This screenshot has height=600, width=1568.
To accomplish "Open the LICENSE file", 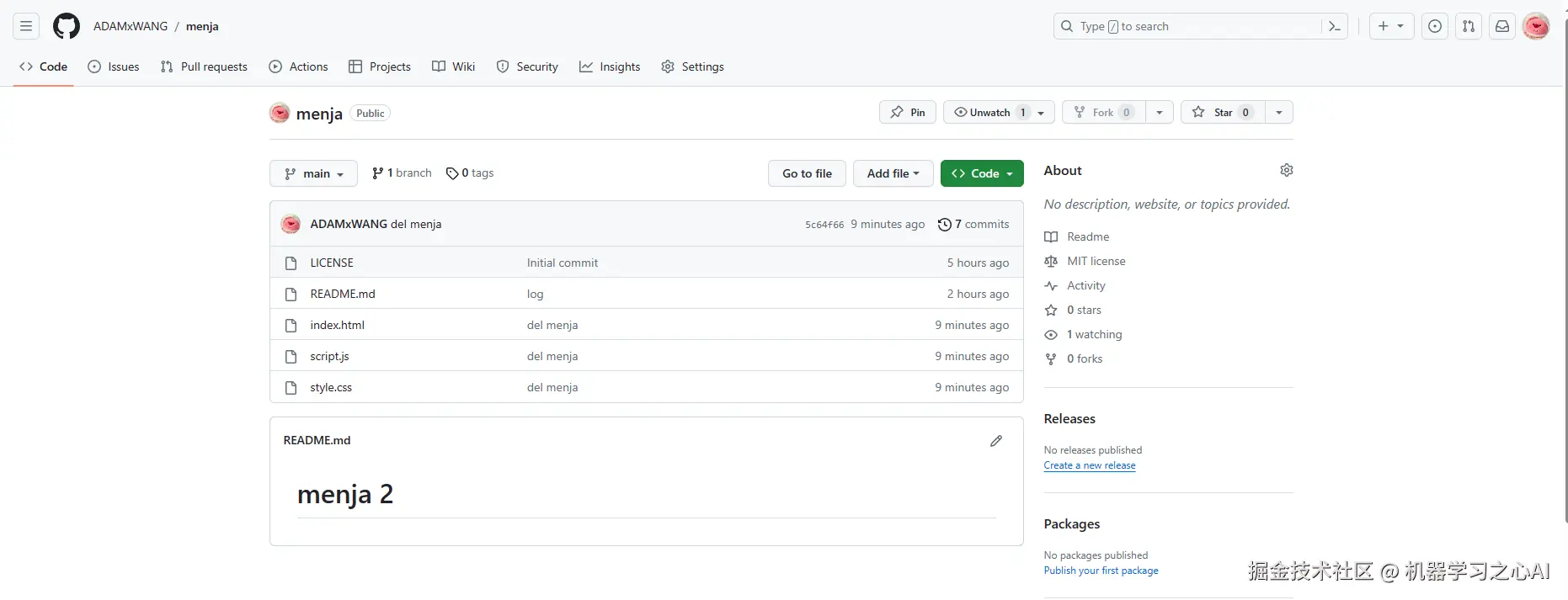I will (x=332, y=263).
